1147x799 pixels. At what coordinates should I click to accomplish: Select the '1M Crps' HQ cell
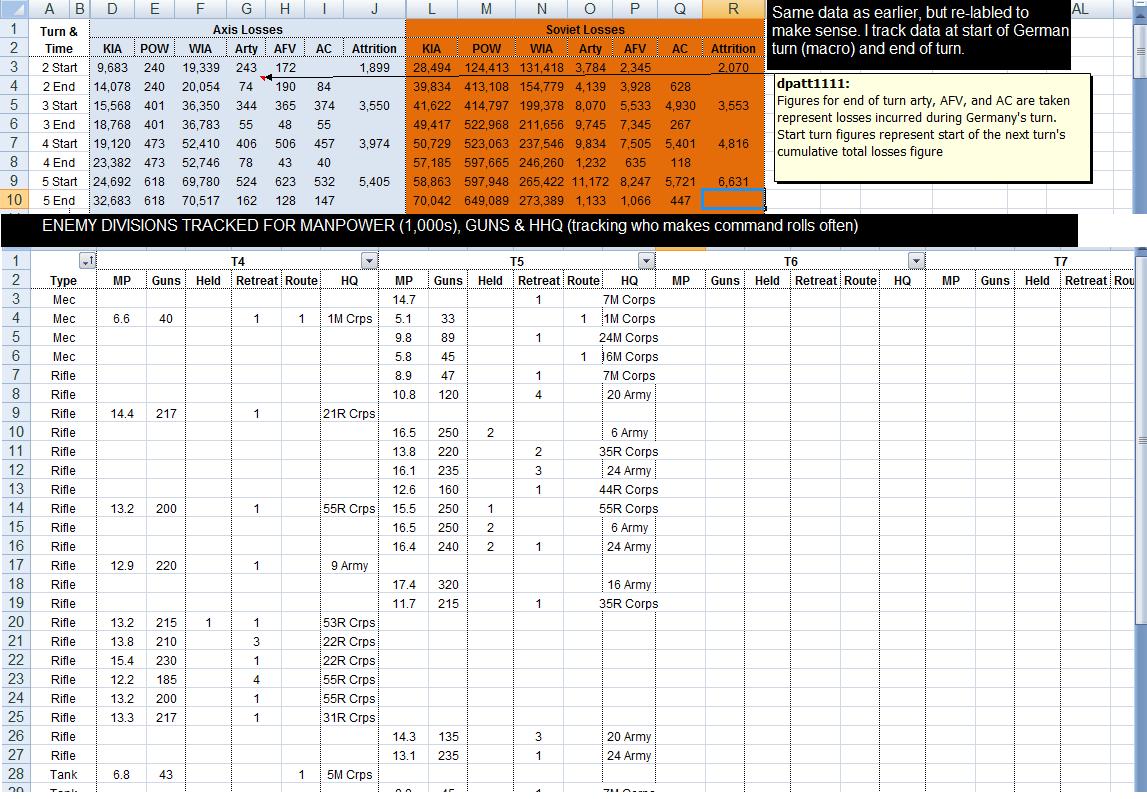pyautogui.click(x=350, y=318)
